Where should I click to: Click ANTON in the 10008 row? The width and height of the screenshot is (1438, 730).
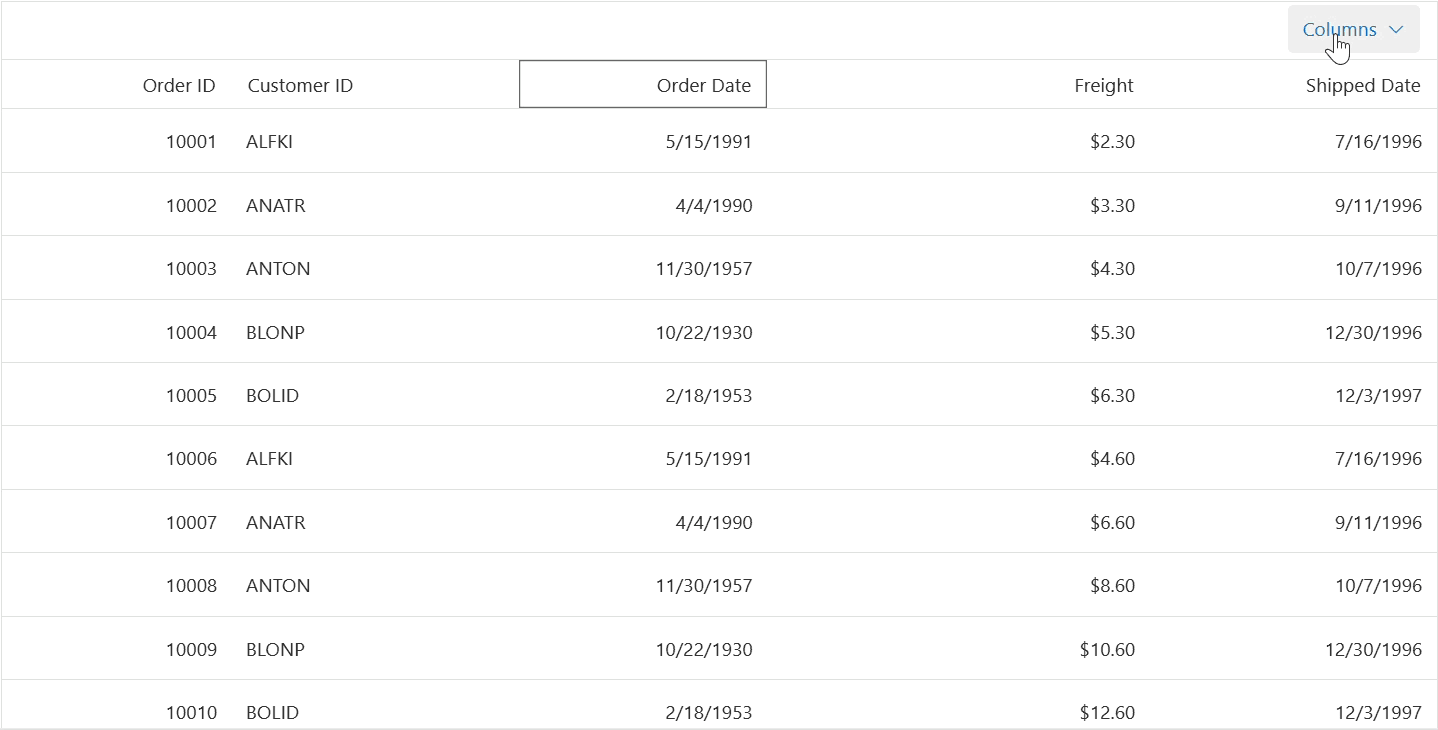coord(278,586)
